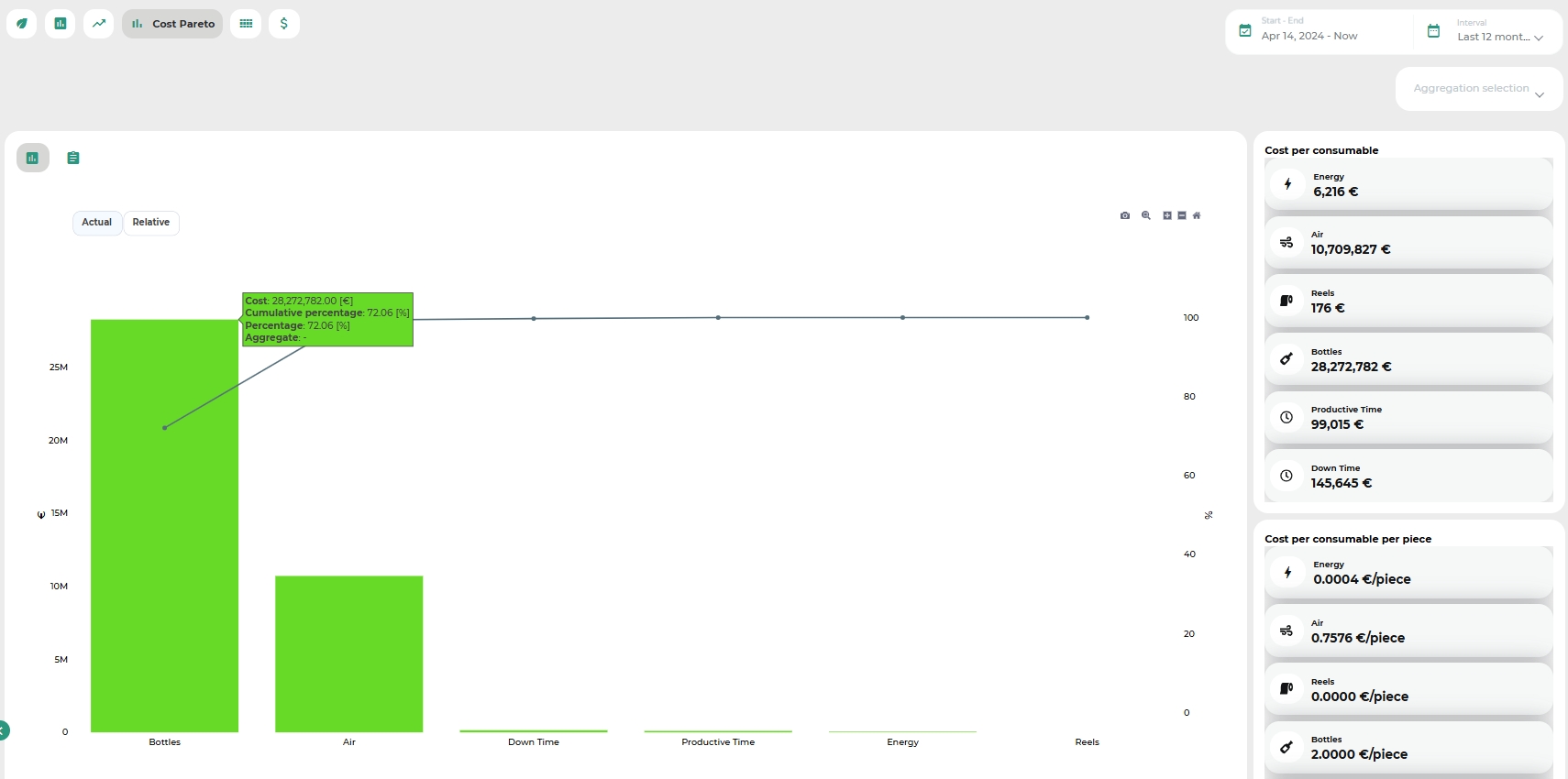Activate the chart zoom magnifier tool
Screen dimensions: 1568x779
[1146, 215]
